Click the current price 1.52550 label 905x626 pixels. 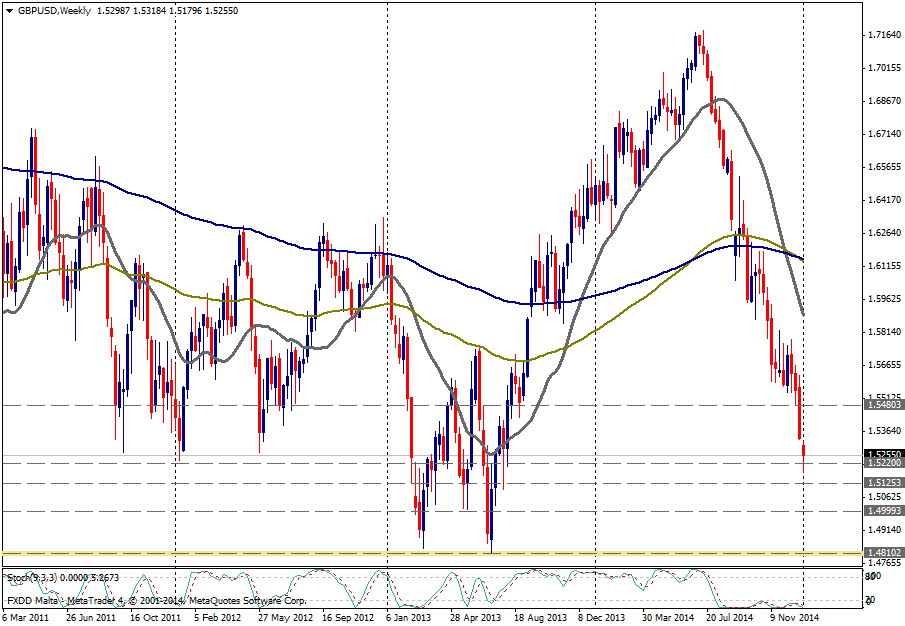[x=884, y=453]
